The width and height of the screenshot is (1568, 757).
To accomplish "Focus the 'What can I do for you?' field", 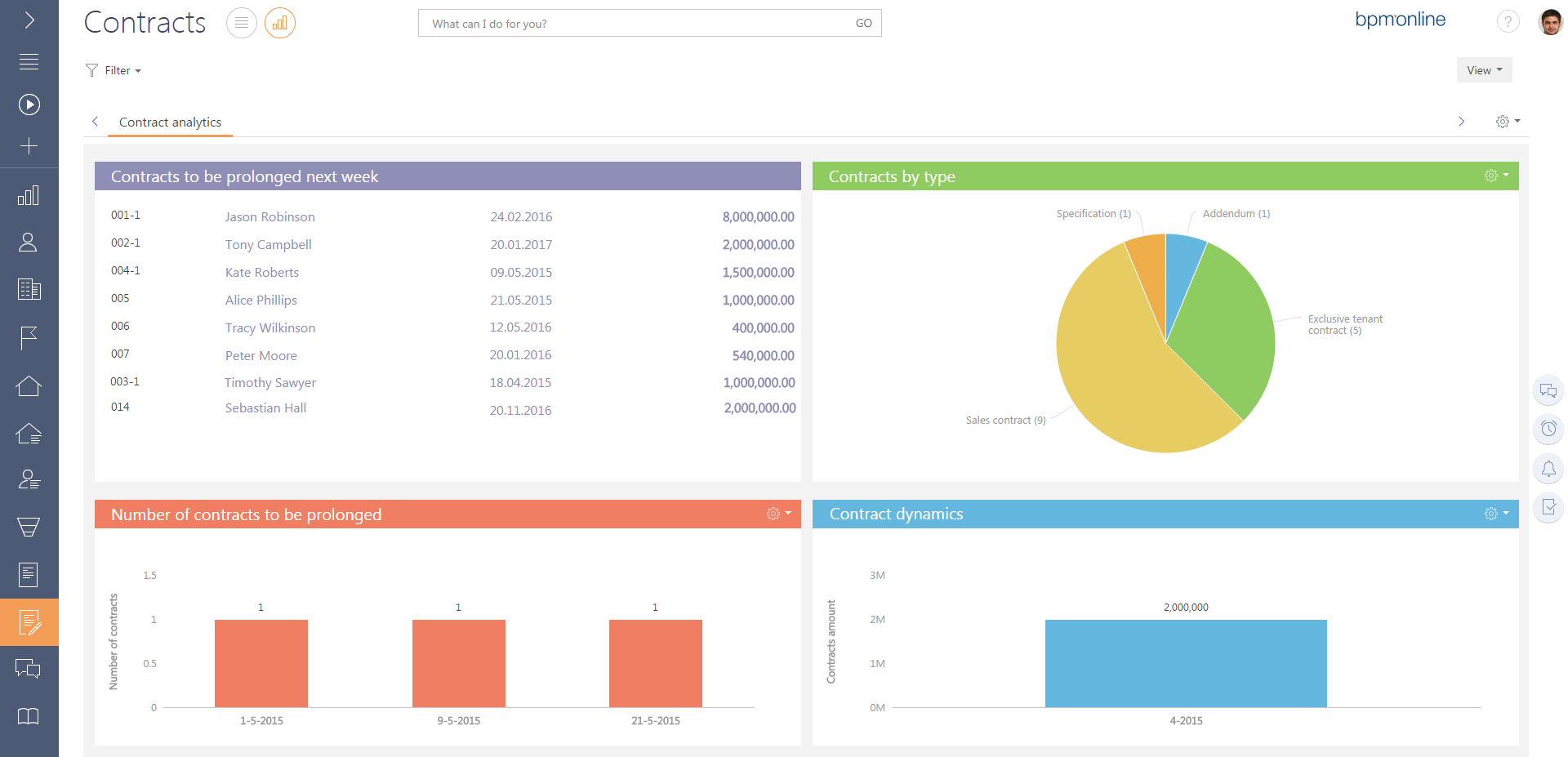I will tap(637, 24).
